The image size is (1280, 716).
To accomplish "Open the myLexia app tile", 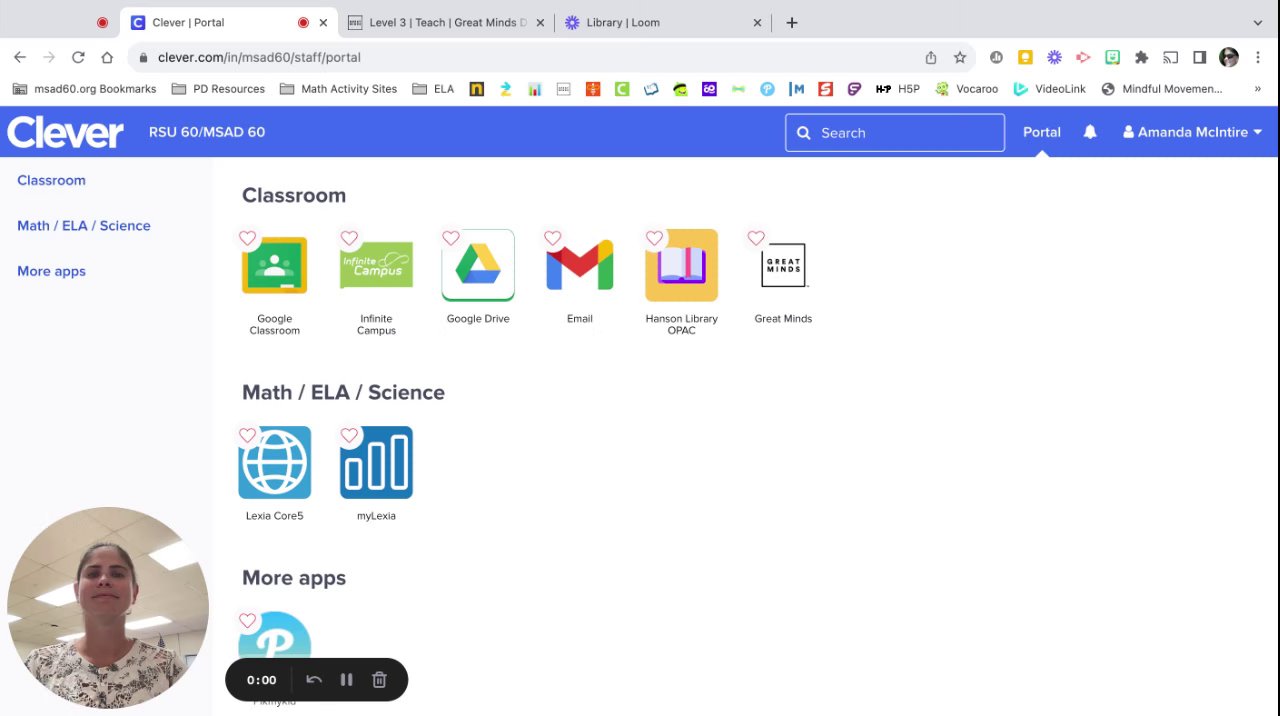I will click(x=376, y=462).
